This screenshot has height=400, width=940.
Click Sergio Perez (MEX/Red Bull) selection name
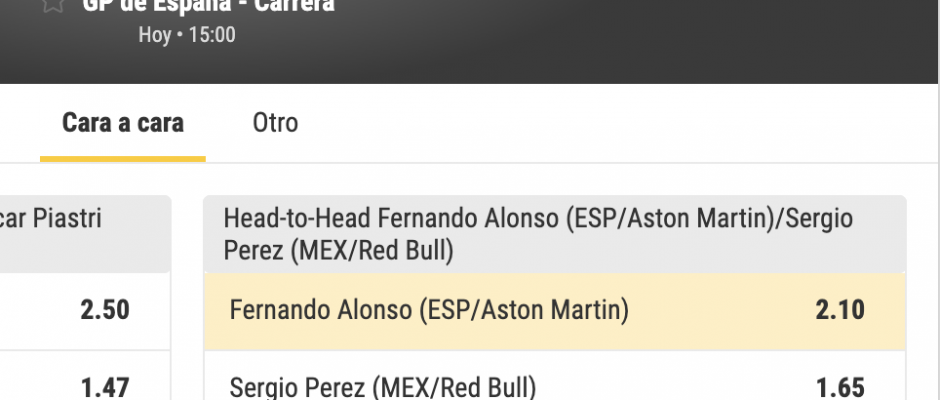click(x=383, y=387)
